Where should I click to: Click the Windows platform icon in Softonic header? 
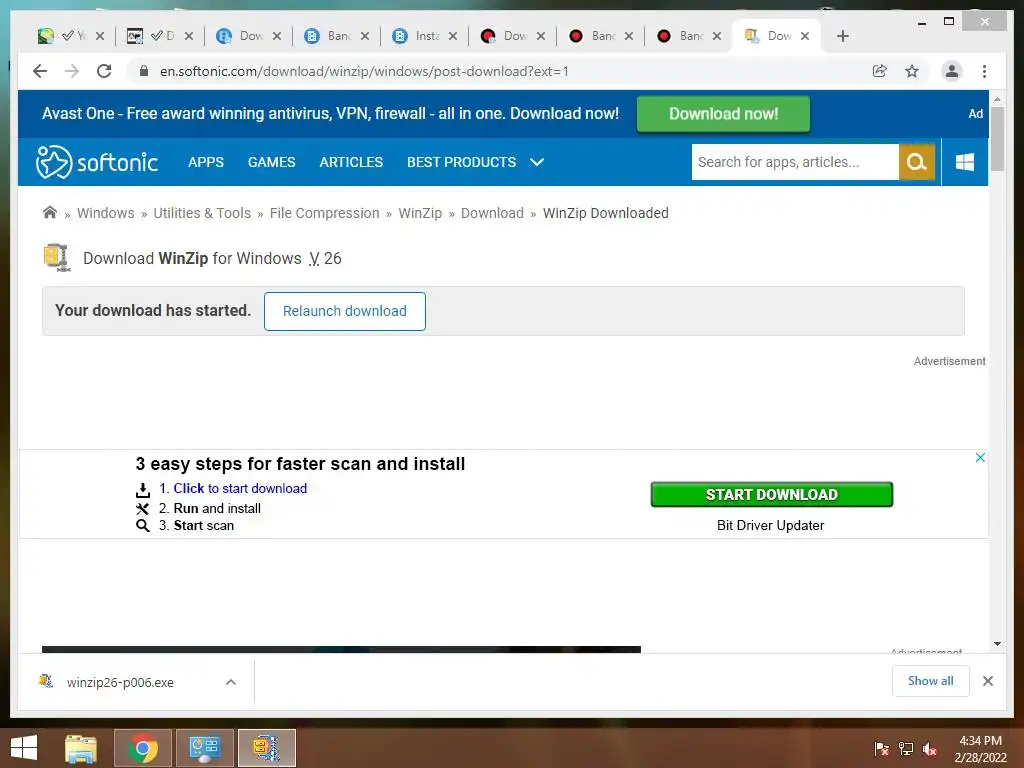pyautogui.click(x=965, y=162)
